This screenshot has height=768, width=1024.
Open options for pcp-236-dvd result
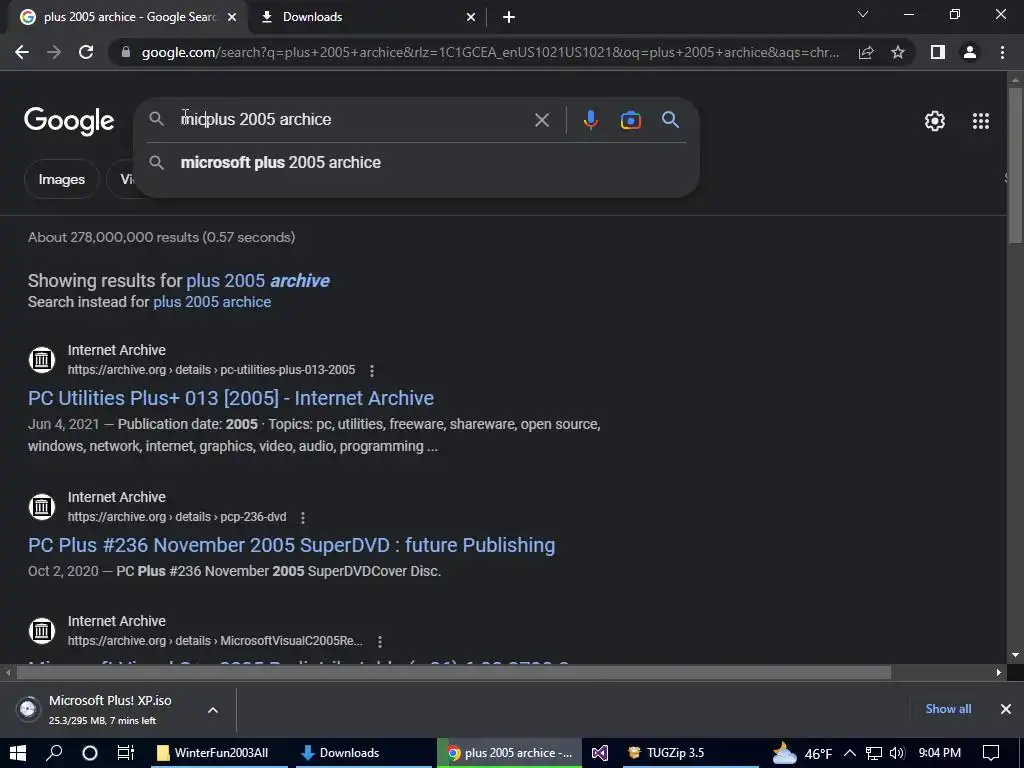click(x=302, y=517)
